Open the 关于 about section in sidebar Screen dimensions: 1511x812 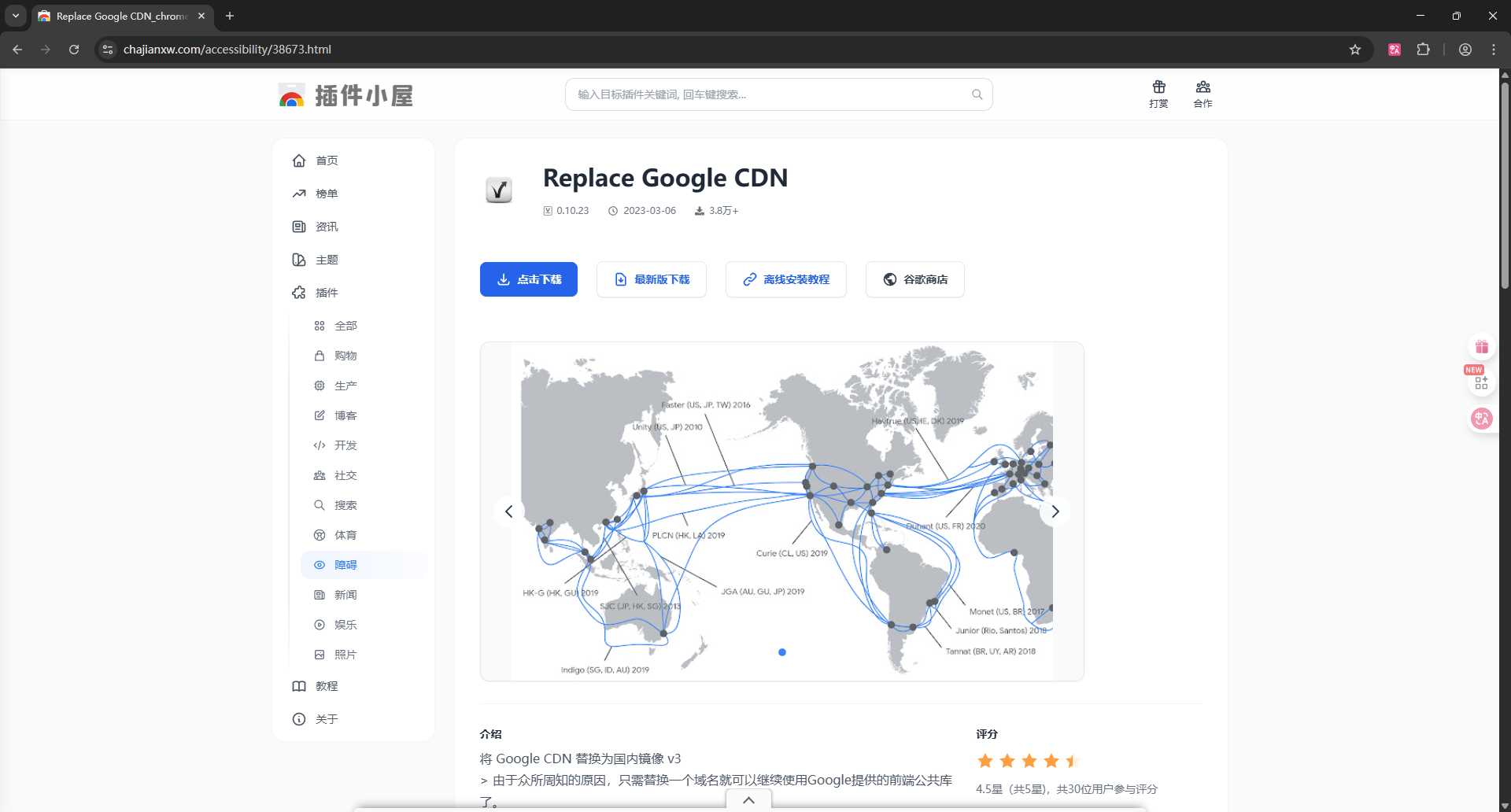[327, 718]
